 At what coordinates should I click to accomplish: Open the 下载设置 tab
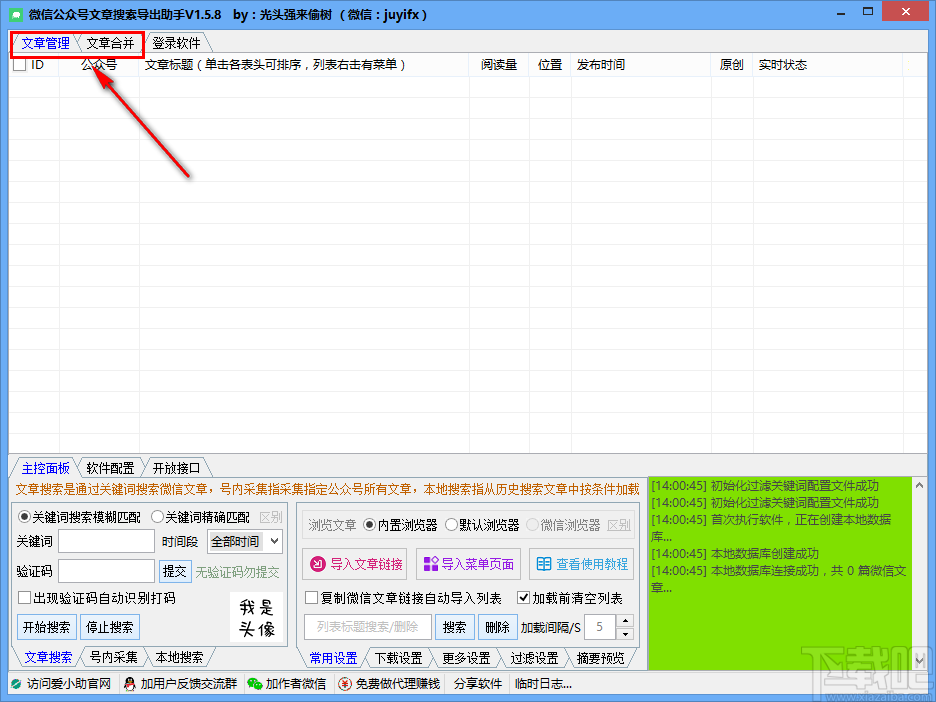click(398, 658)
